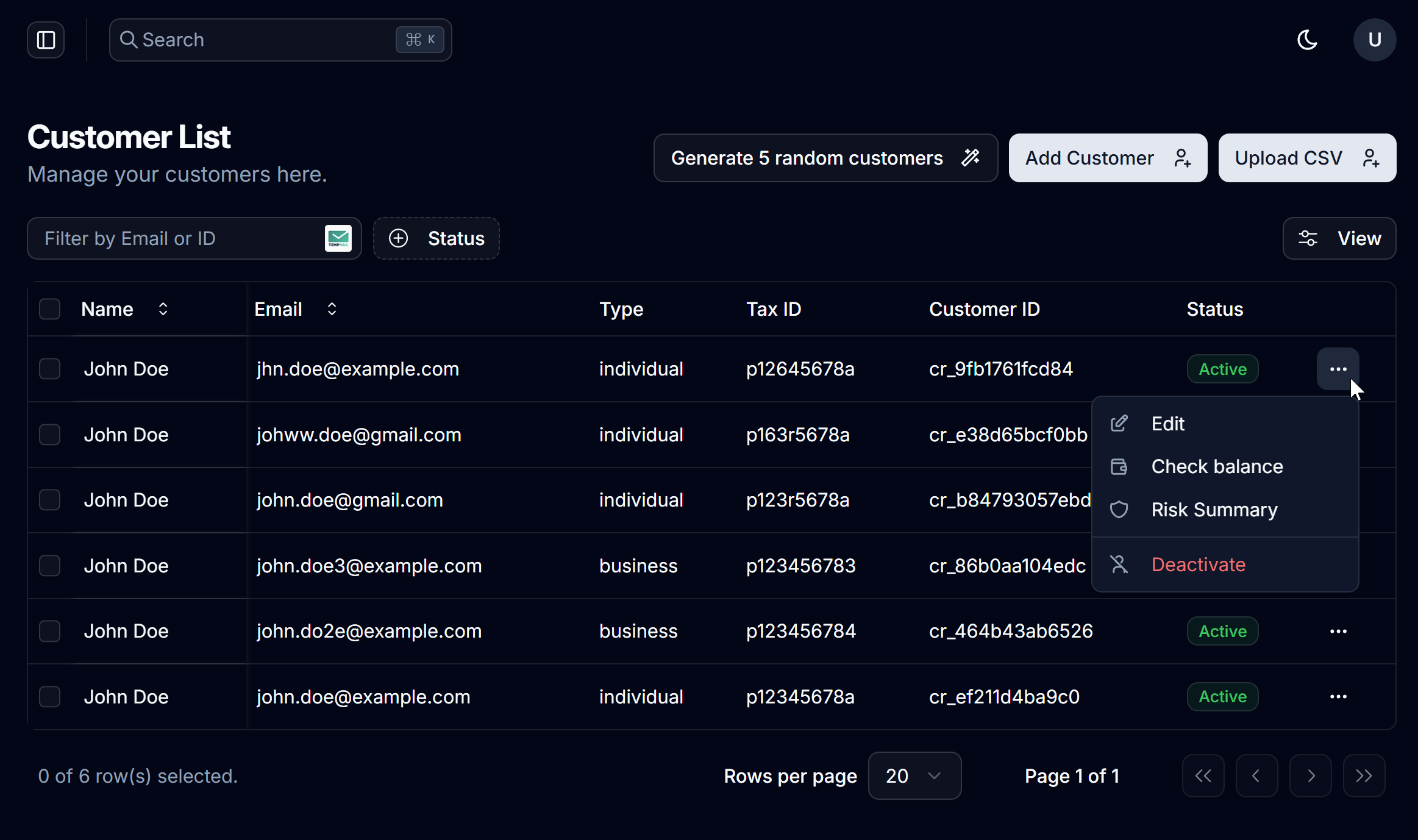
Task: Choose Check balance from context menu
Action: click(x=1216, y=467)
